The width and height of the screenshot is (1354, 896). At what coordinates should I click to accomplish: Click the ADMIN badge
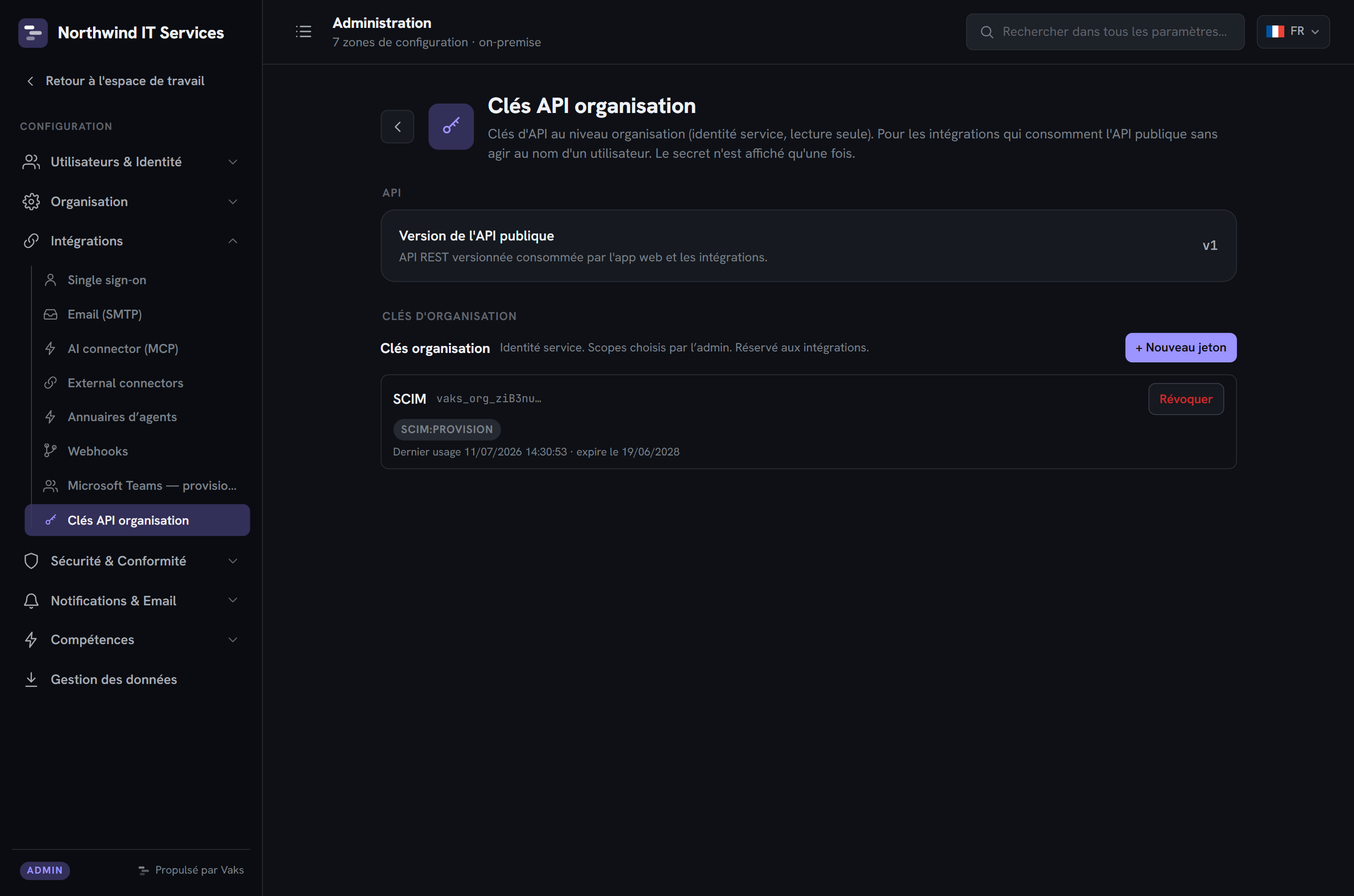(45, 870)
